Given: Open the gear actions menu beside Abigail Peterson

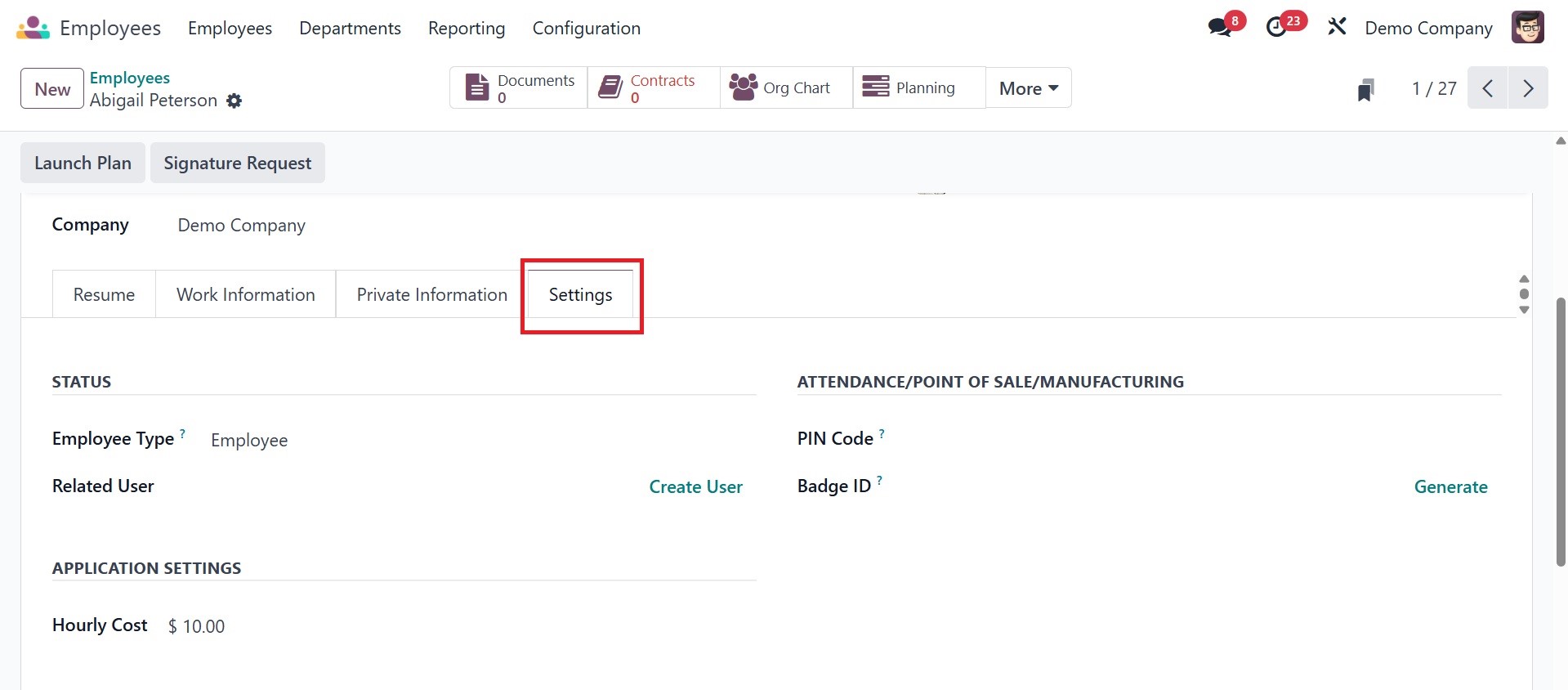Looking at the screenshot, I should pos(235,101).
